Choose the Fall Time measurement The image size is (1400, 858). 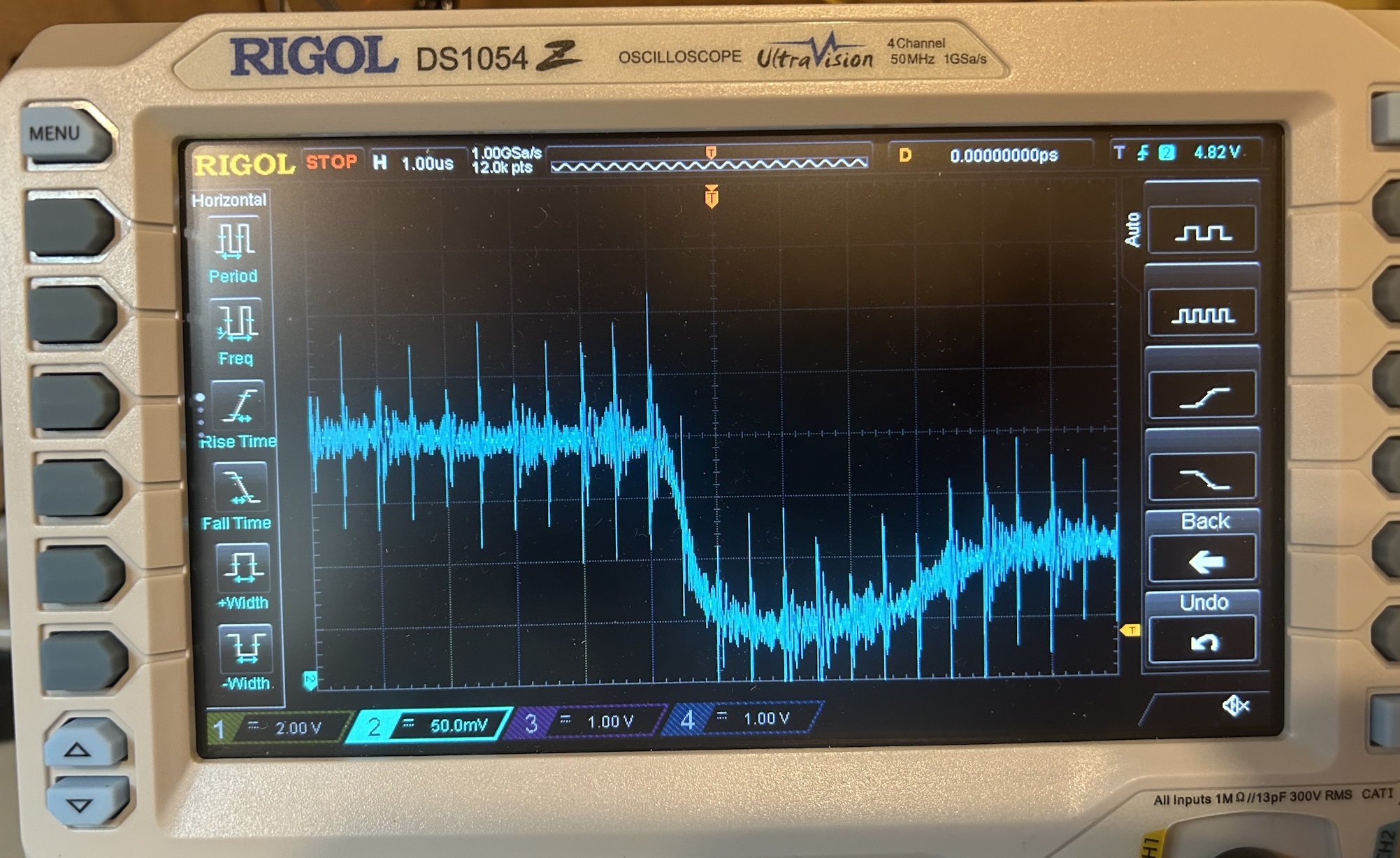(240, 487)
